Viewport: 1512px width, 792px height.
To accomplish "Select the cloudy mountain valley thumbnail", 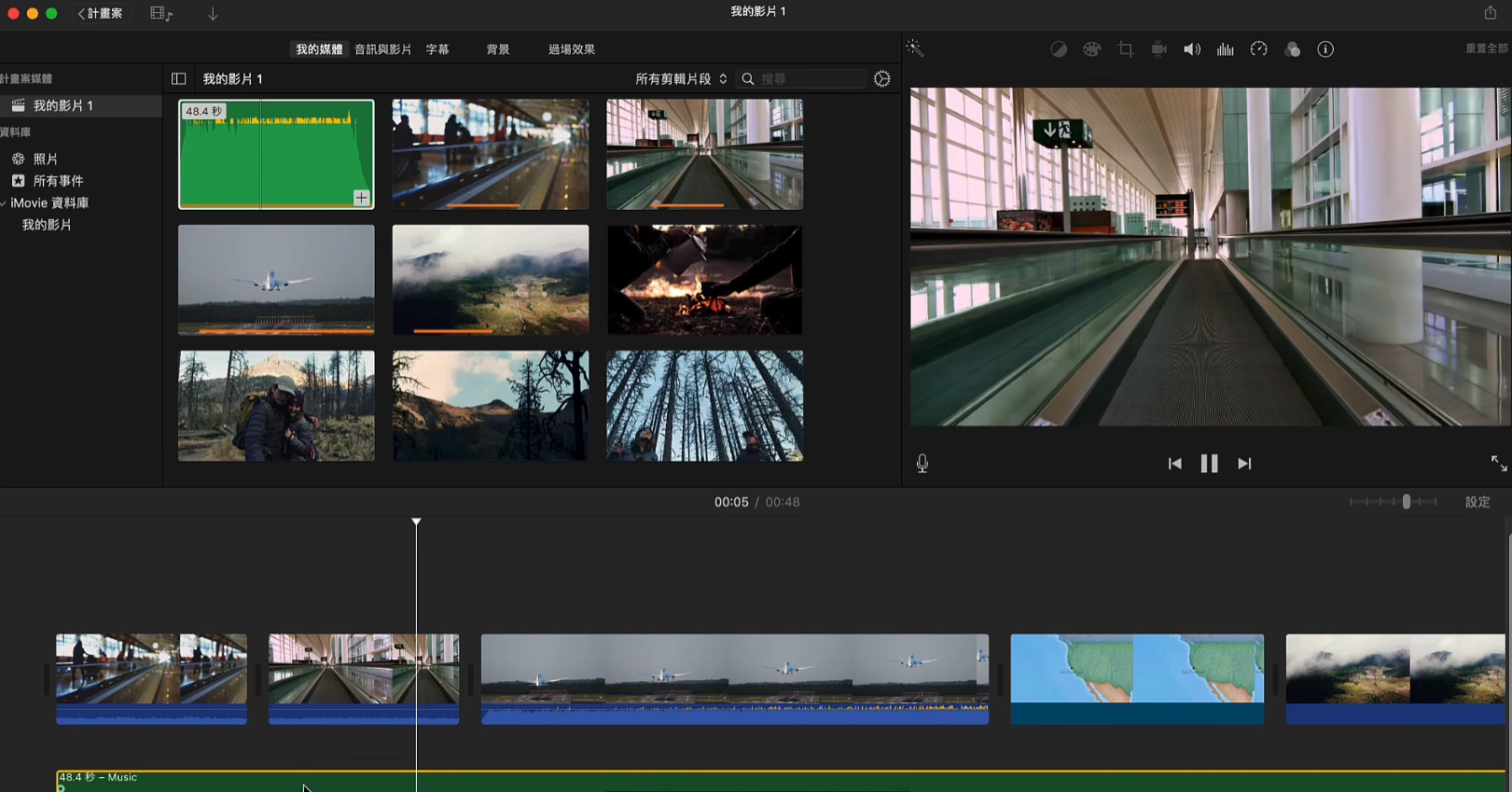I will tap(491, 280).
